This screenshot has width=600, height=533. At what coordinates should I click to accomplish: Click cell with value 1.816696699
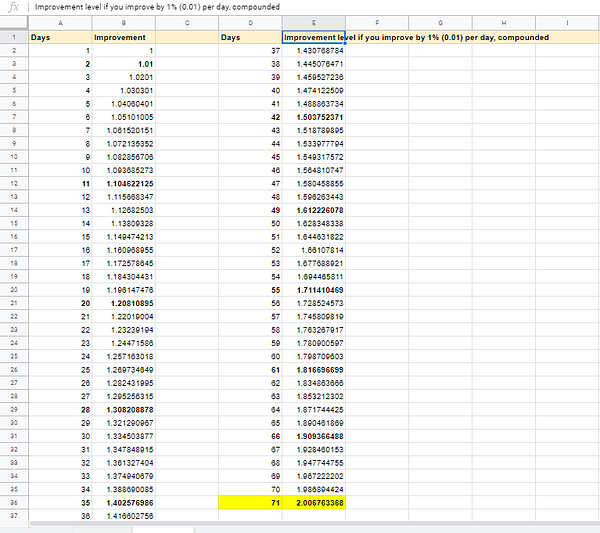314,370
